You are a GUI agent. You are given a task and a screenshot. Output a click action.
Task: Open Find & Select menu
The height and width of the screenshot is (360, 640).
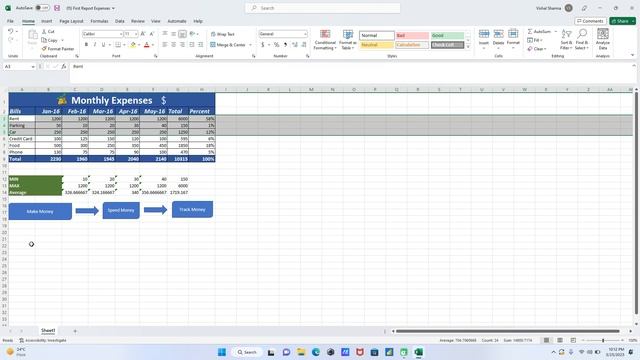[582, 40]
